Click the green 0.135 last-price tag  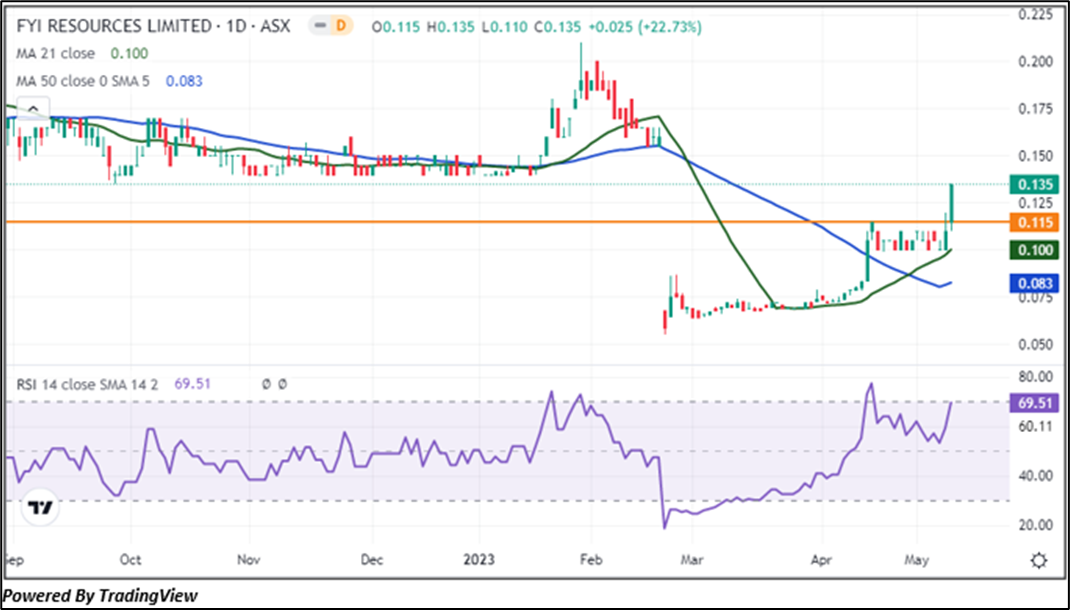[1034, 184]
